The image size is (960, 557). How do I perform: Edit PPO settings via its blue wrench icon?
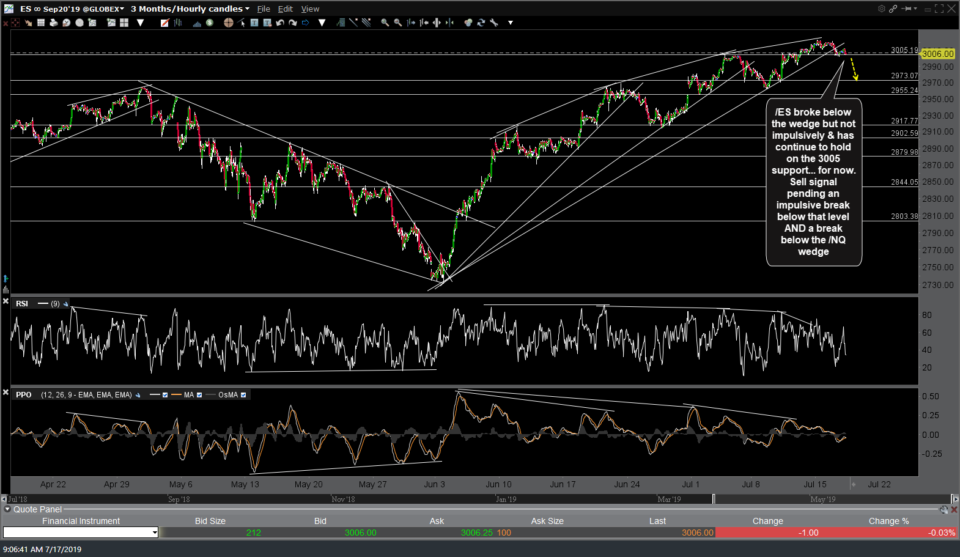pyautogui.click(x=138, y=395)
